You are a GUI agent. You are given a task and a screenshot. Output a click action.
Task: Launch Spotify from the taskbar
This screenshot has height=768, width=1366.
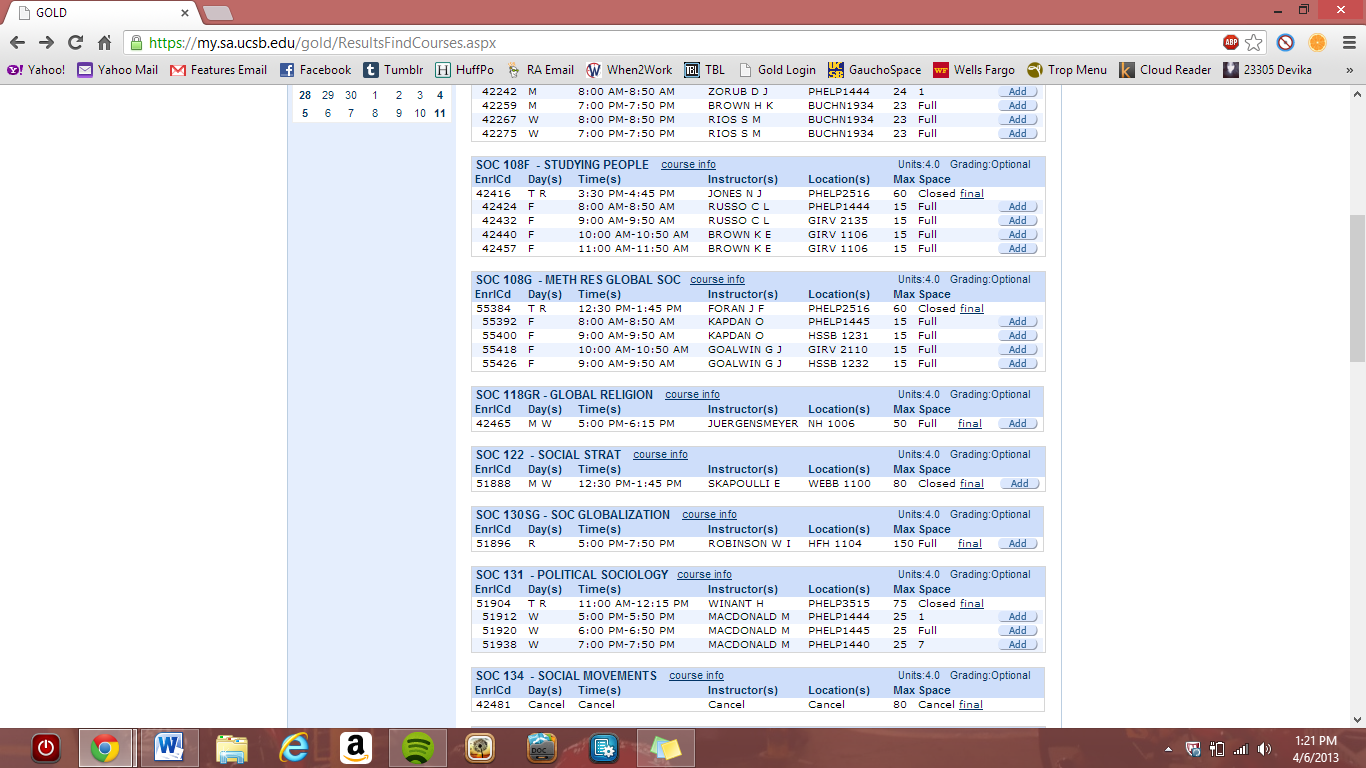pos(418,747)
